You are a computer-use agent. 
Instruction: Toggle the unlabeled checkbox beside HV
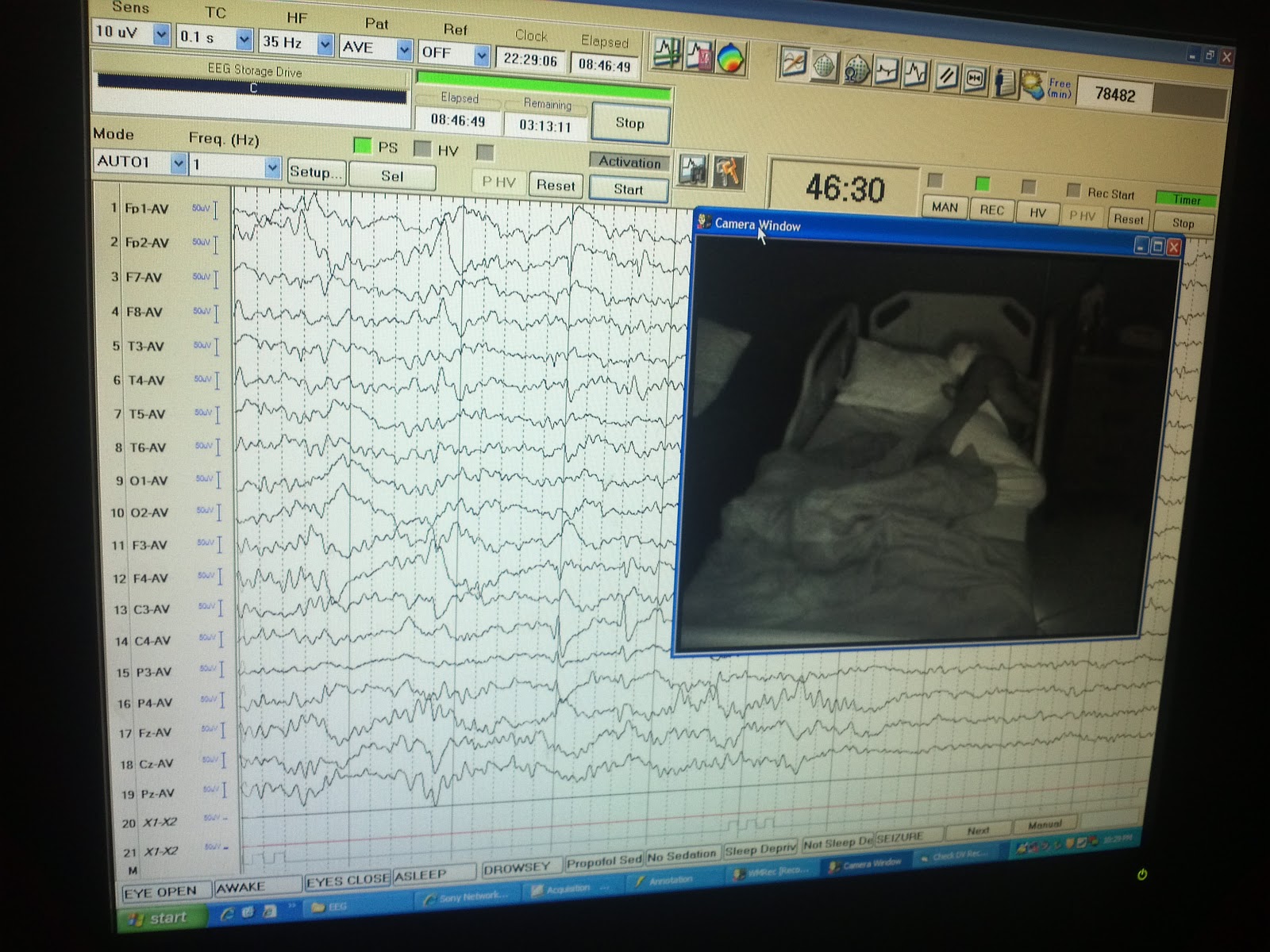485,152
